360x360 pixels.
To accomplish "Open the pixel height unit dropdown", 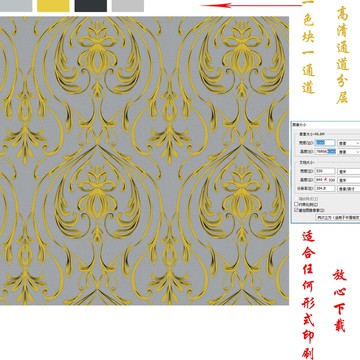I will tap(349, 152).
